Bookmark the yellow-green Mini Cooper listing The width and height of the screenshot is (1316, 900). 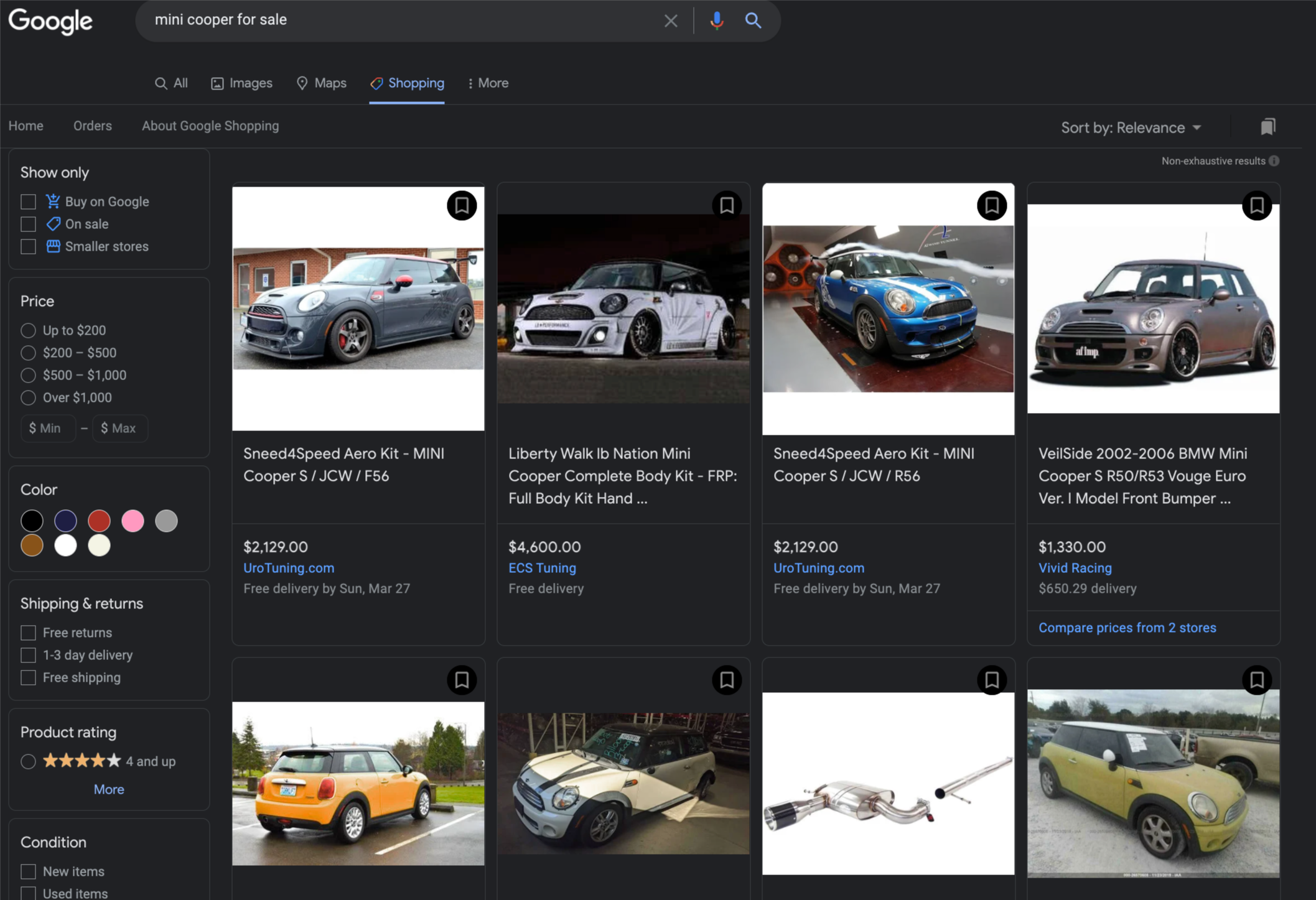click(1257, 680)
